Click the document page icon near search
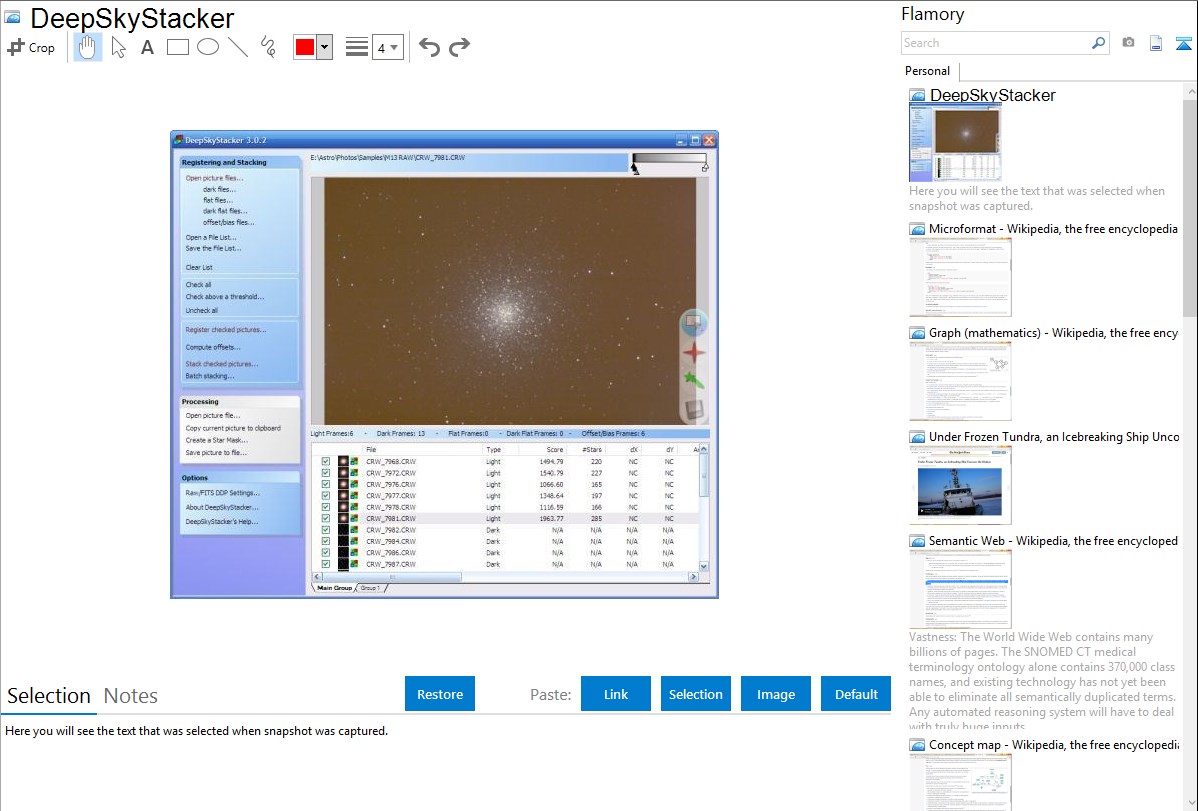The height and width of the screenshot is (811, 1198). pyautogui.click(x=1156, y=43)
